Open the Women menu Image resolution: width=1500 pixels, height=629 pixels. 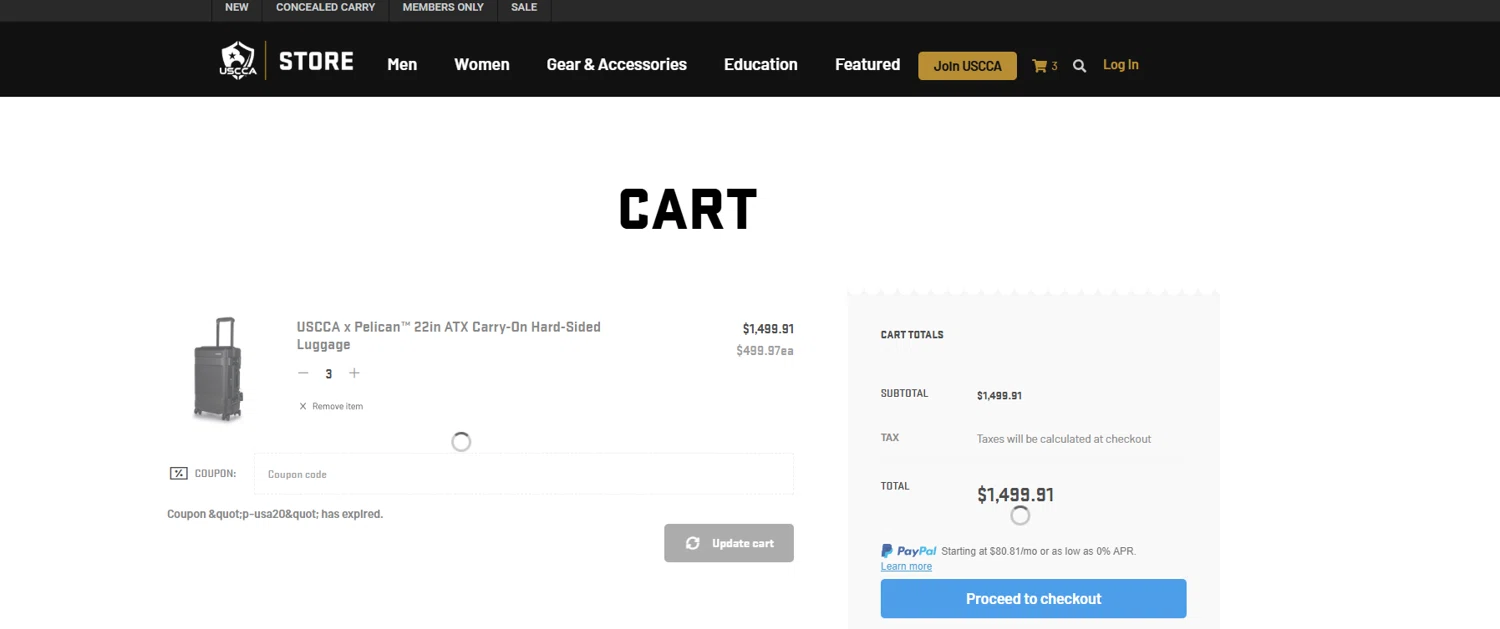[482, 65]
